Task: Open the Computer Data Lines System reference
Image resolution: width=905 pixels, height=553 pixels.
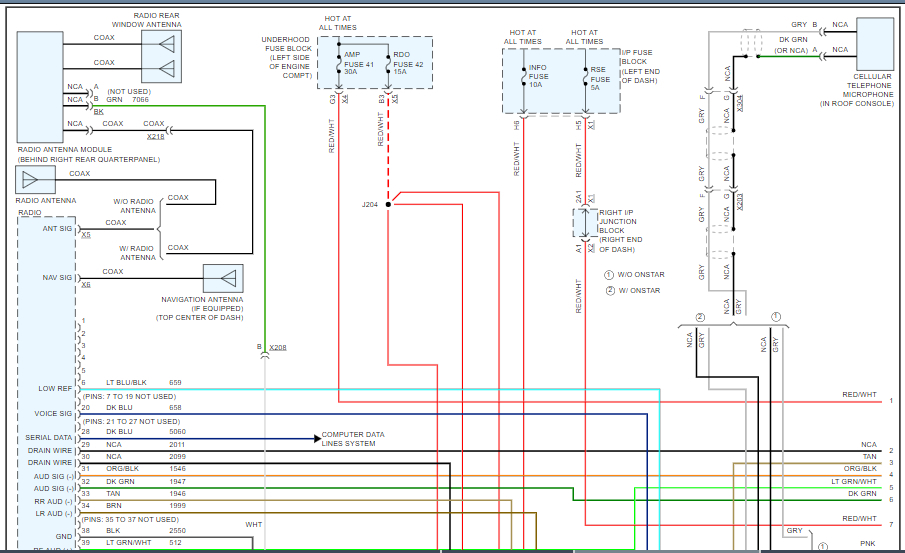Action: [x=352, y=439]
